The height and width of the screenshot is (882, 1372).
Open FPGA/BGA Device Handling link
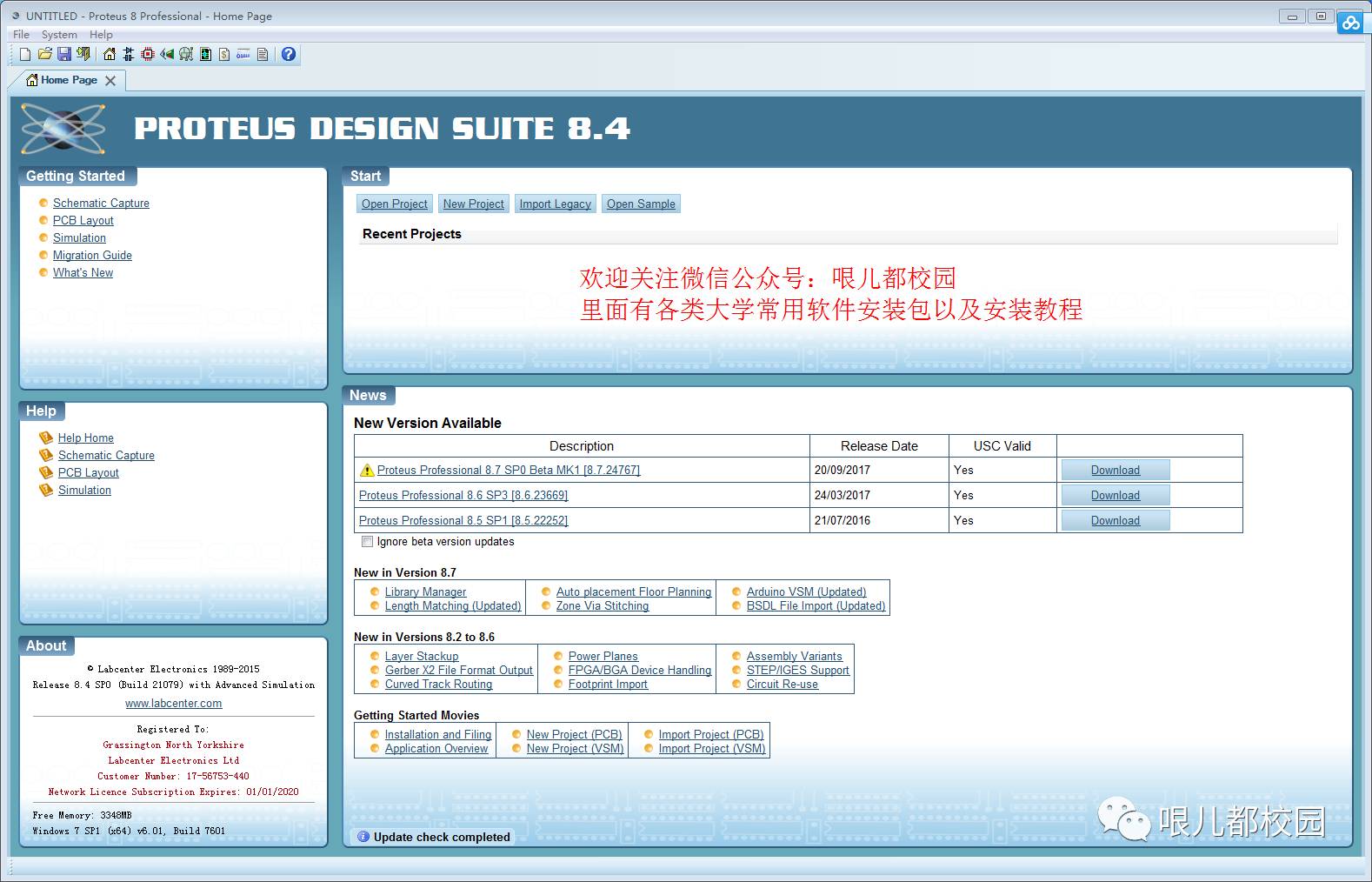(x=640, y=670)
